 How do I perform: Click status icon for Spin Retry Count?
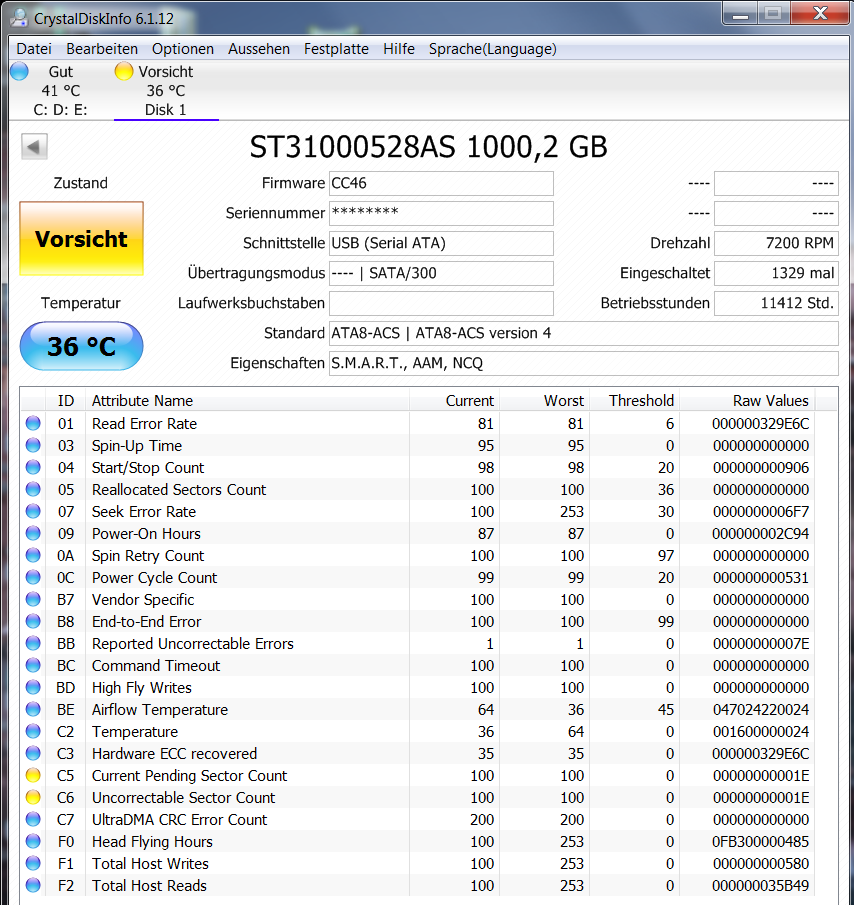[33, 555]
